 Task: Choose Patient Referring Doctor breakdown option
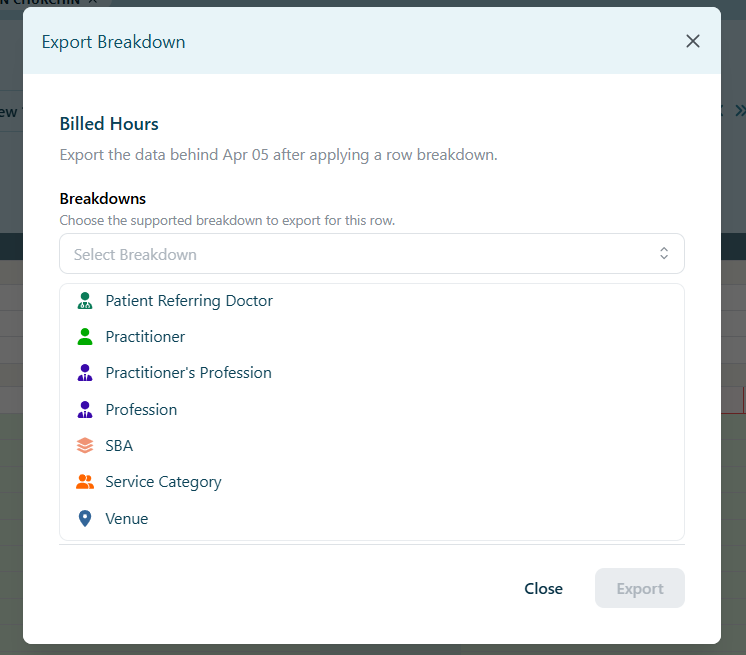[372, 301]
